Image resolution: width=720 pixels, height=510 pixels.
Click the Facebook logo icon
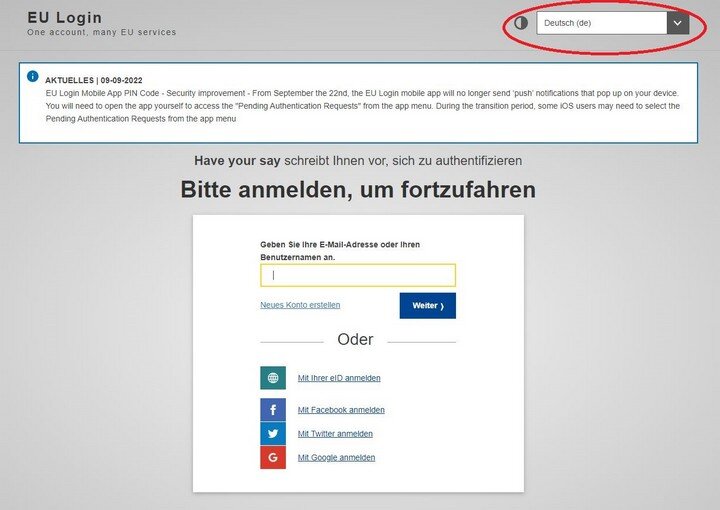click(273, 410)
